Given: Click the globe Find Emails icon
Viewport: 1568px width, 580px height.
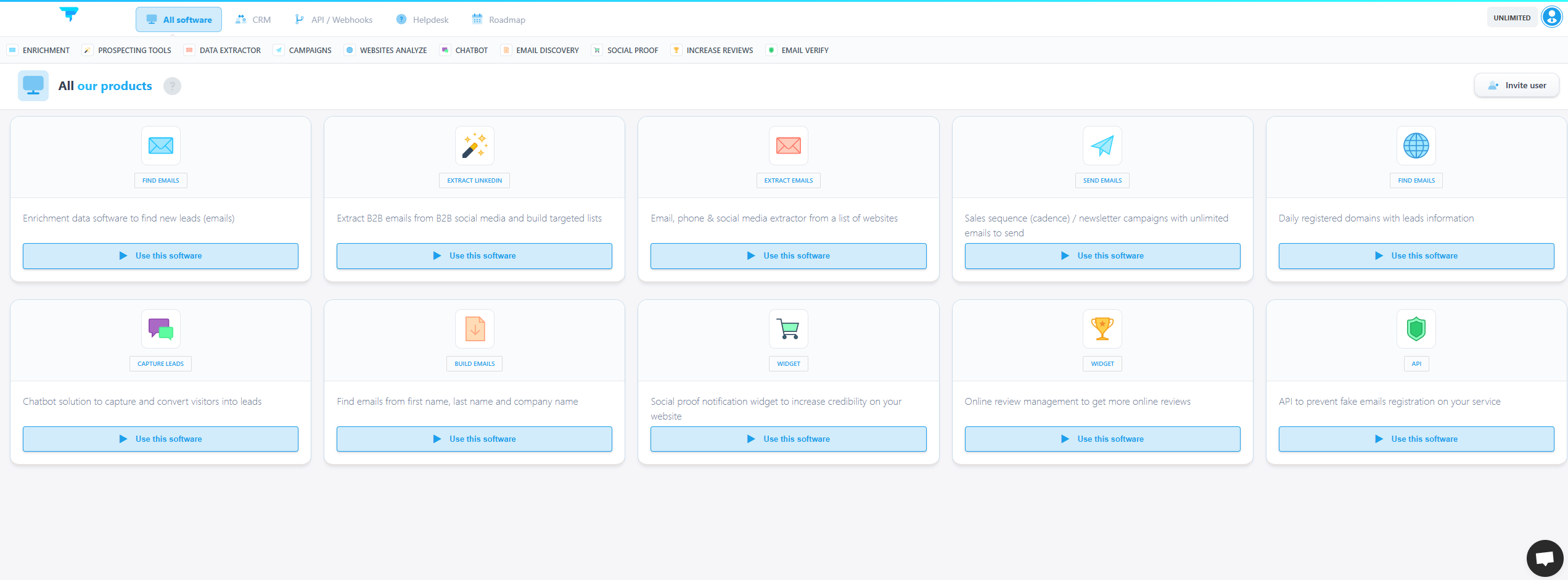Looking at the screenshot, I should click(x=1416, y=146).
